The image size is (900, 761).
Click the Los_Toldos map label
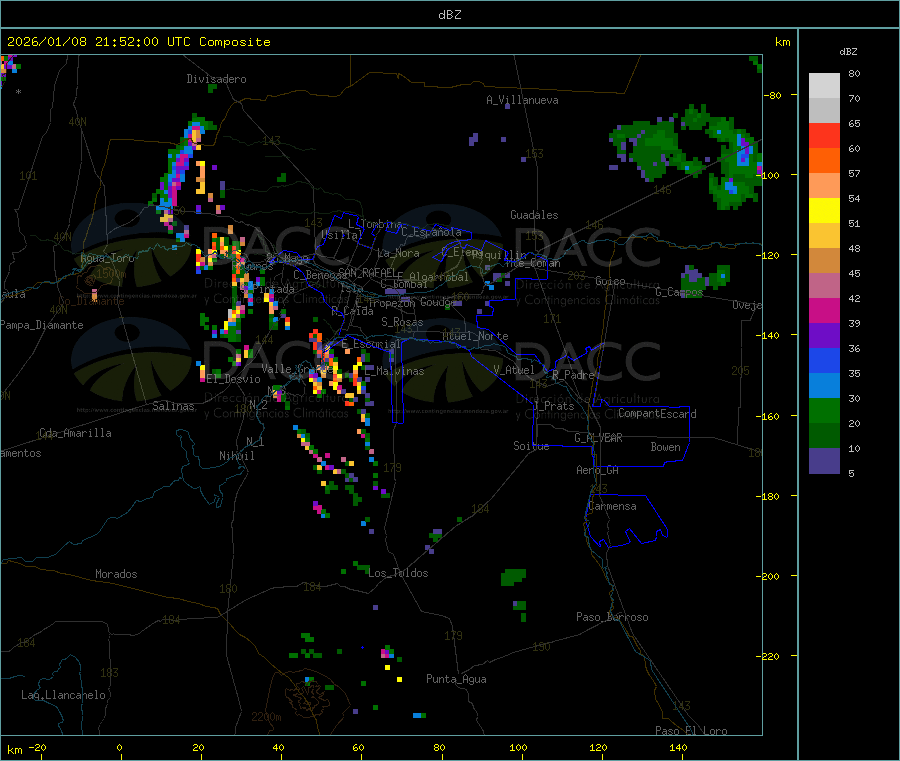pos(398,573)
